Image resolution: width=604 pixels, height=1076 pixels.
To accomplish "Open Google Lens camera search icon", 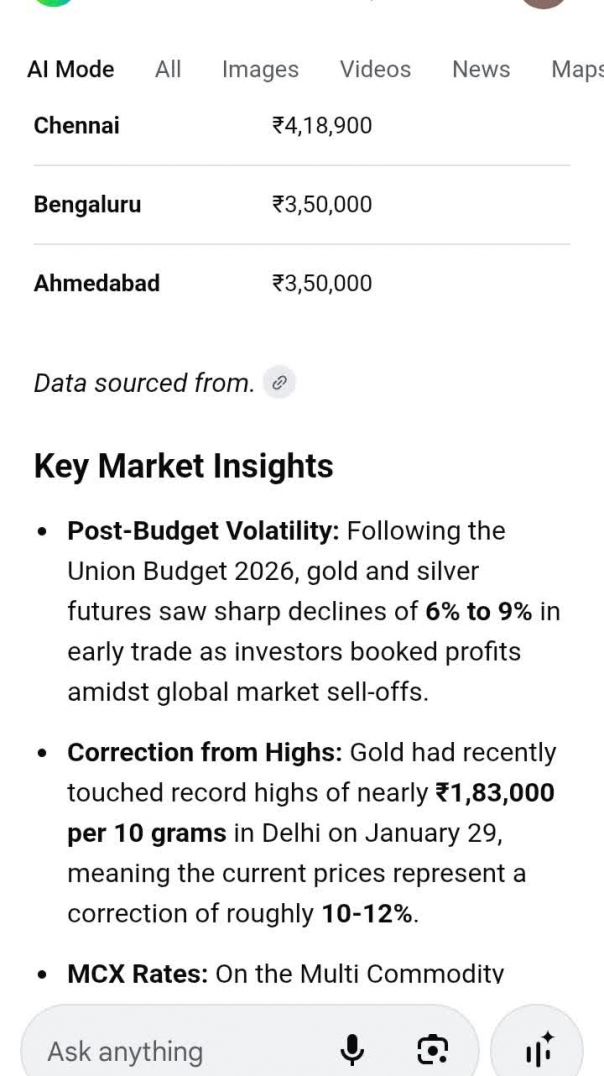I will pyautogui.click(x=432, y=1049).
